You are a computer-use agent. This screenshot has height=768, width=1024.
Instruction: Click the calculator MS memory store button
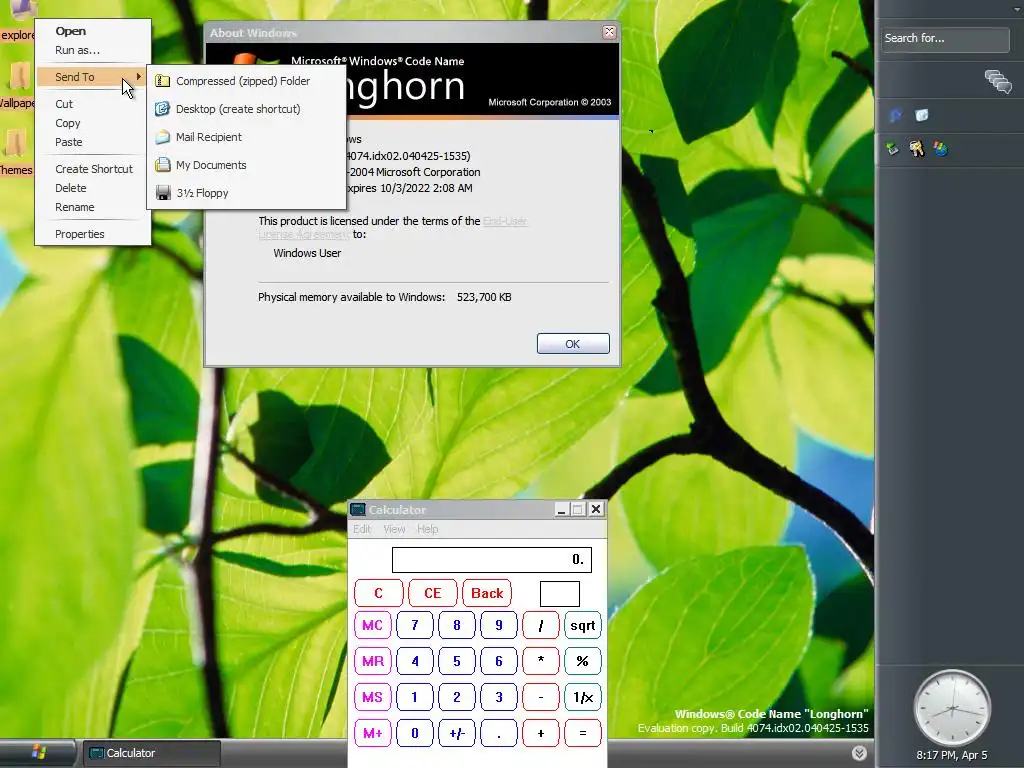pos(372,697)
